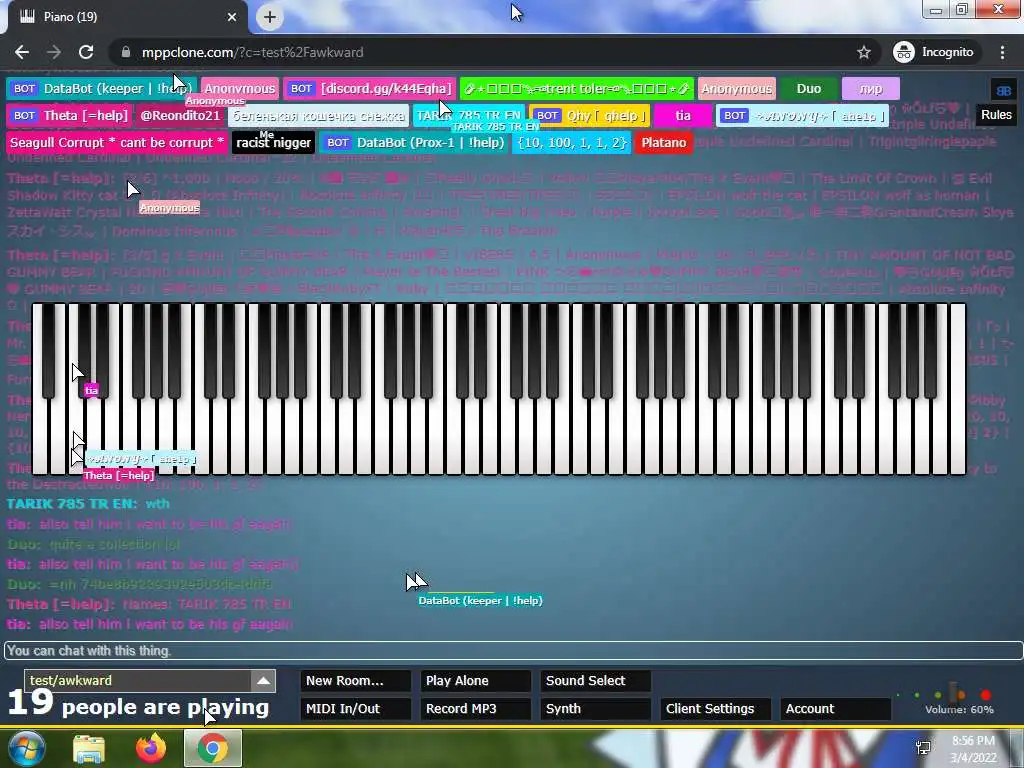Click the [discord.gg/k44Eqha] bot name tag
Image resolution: width=1024 pixels, height=768 pixels.
coord(370,89)
